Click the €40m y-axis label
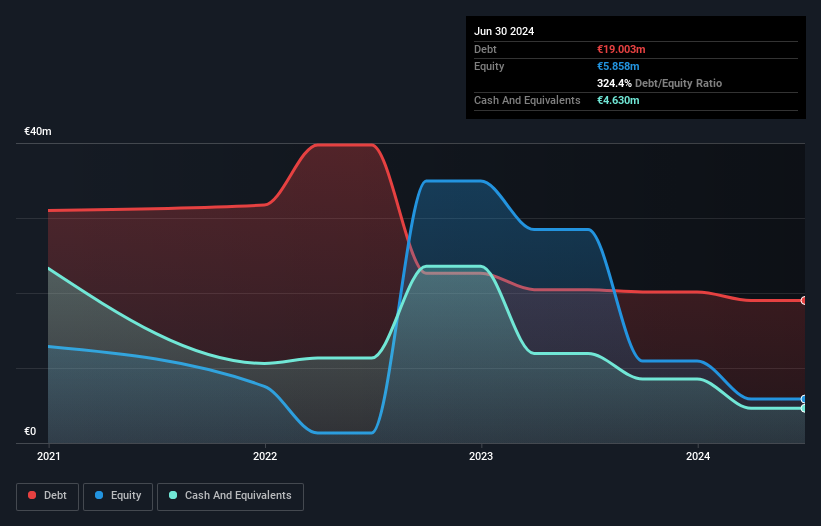Image resolution: width=821 pixels, height=526 pixels. point(38,131)
